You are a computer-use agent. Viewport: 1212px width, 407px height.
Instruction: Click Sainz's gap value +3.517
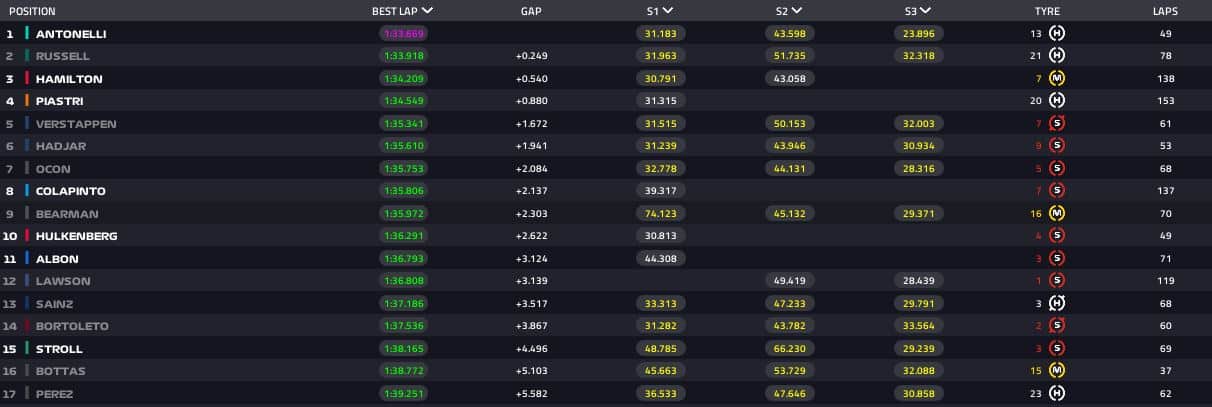point(531,304)
